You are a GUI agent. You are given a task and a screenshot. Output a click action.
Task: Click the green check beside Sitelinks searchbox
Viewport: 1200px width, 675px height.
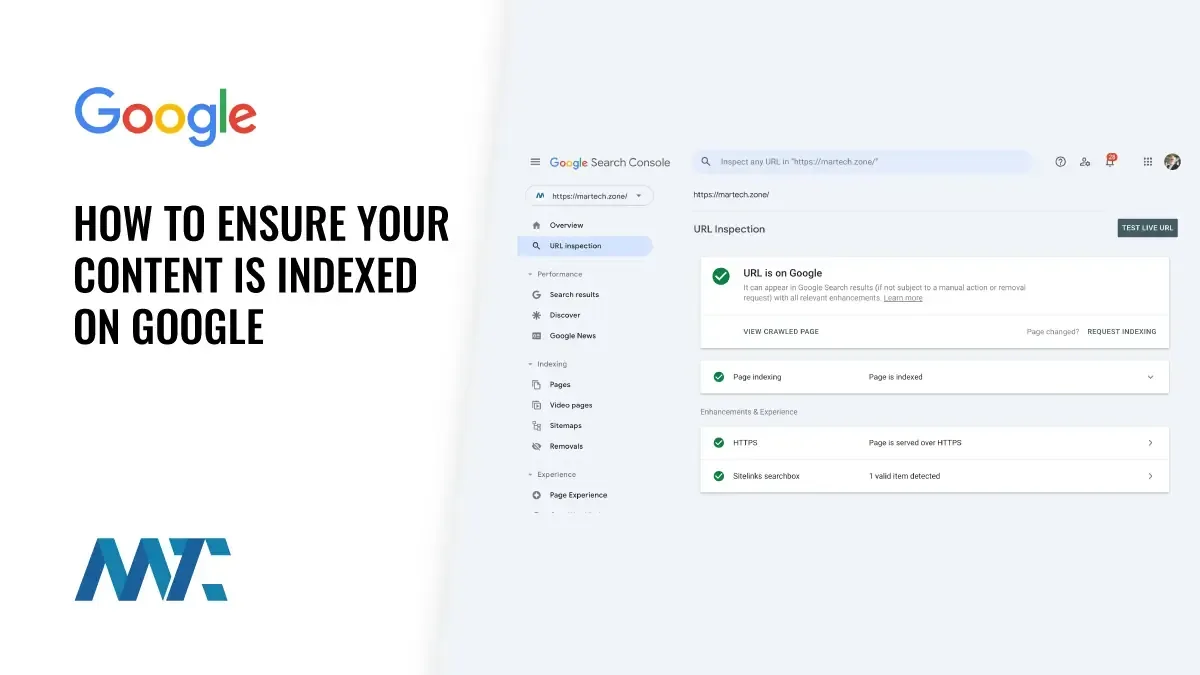tap(718, 476)
